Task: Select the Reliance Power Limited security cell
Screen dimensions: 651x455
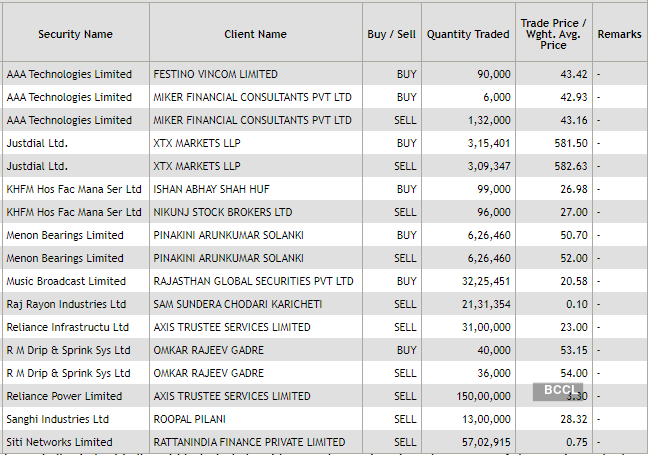Action: tap(63, 396)
